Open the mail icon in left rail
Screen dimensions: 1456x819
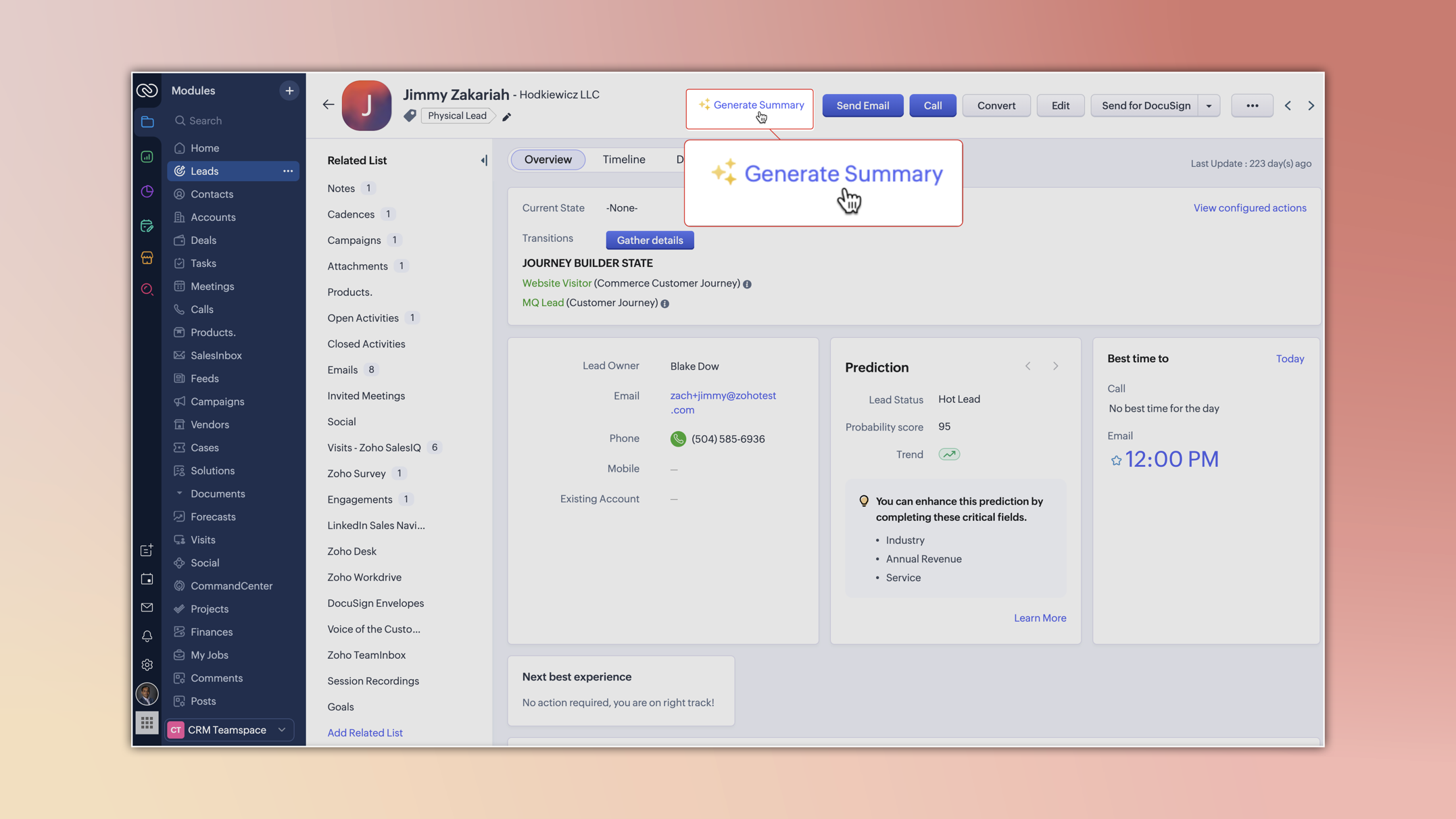(x=147, y=607)
